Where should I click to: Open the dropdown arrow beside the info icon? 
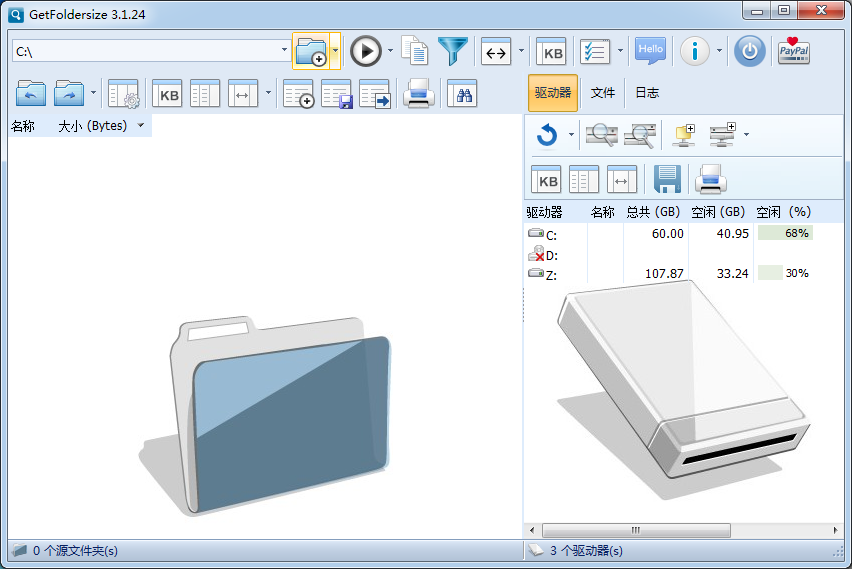[x=719, y=51]
